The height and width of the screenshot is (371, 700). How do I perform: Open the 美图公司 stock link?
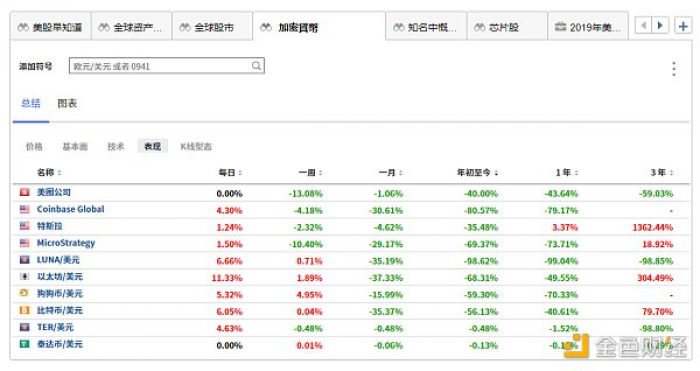54,192
